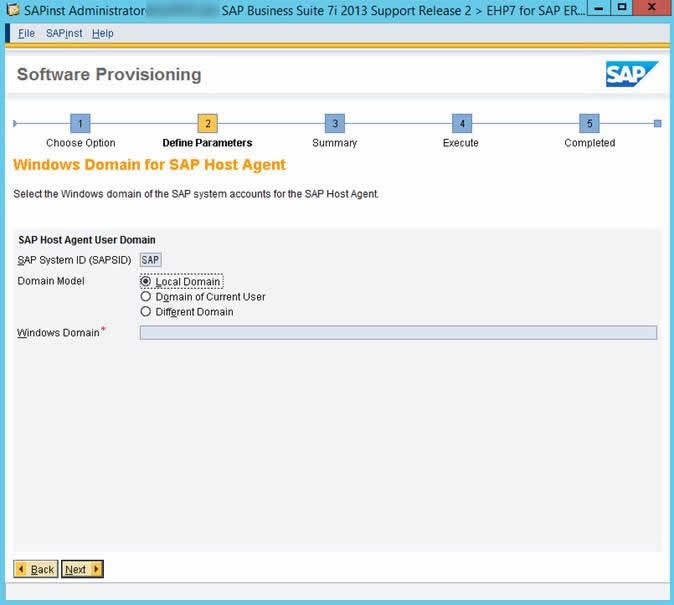Click the 'Domain Model' label

[51, 281]
